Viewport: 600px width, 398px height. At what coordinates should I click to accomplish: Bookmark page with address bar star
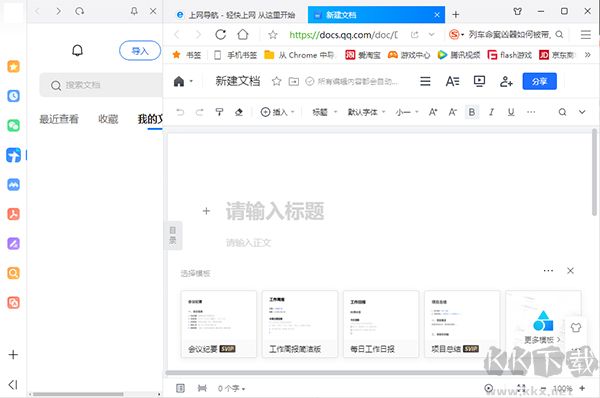(272, 35)
